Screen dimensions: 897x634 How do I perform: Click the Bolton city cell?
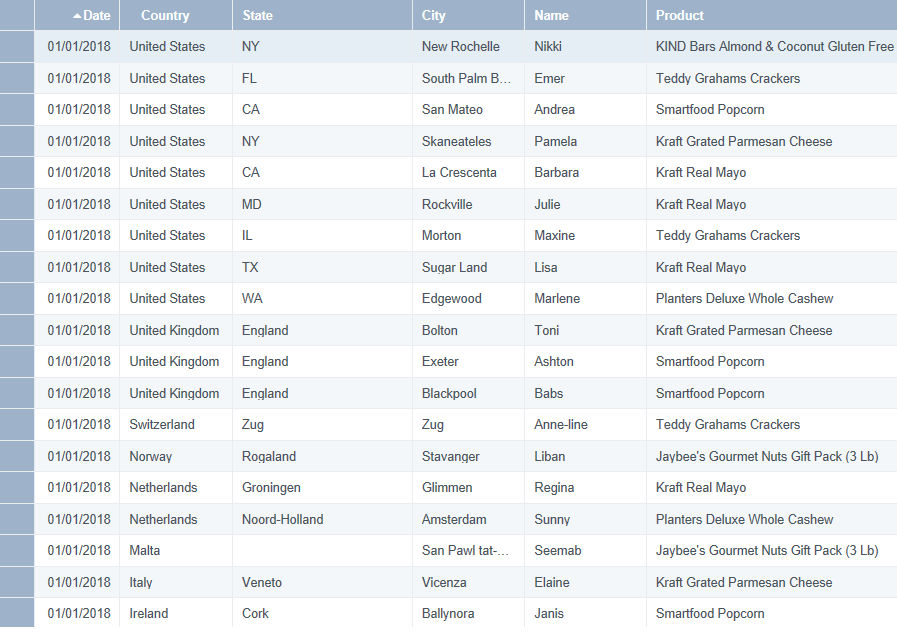(x=469, y=330)
